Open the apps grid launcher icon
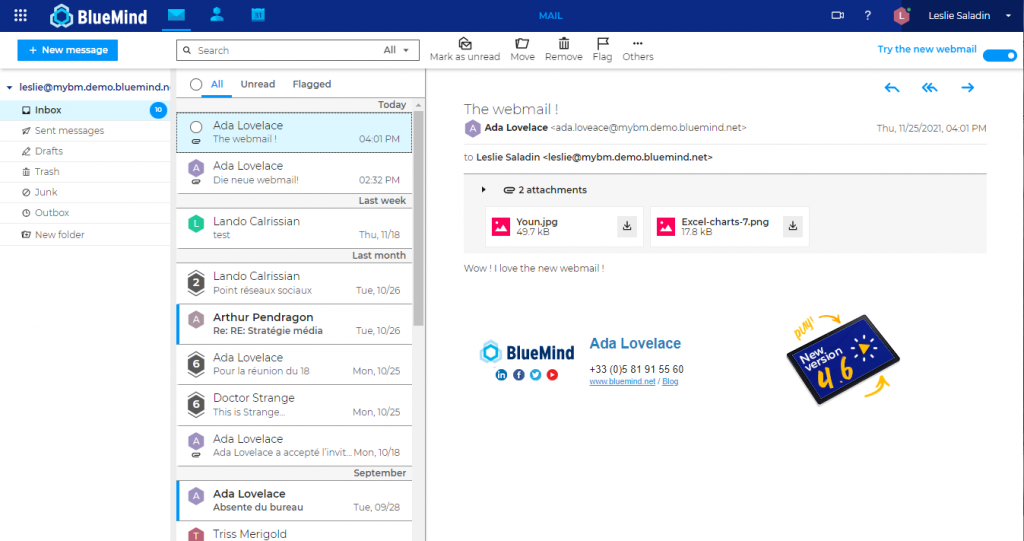 pos(20,15)
